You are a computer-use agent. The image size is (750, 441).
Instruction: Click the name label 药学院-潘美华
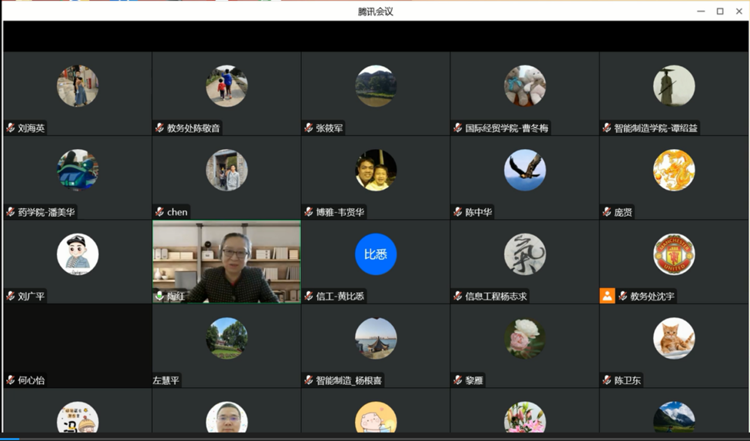45,212
